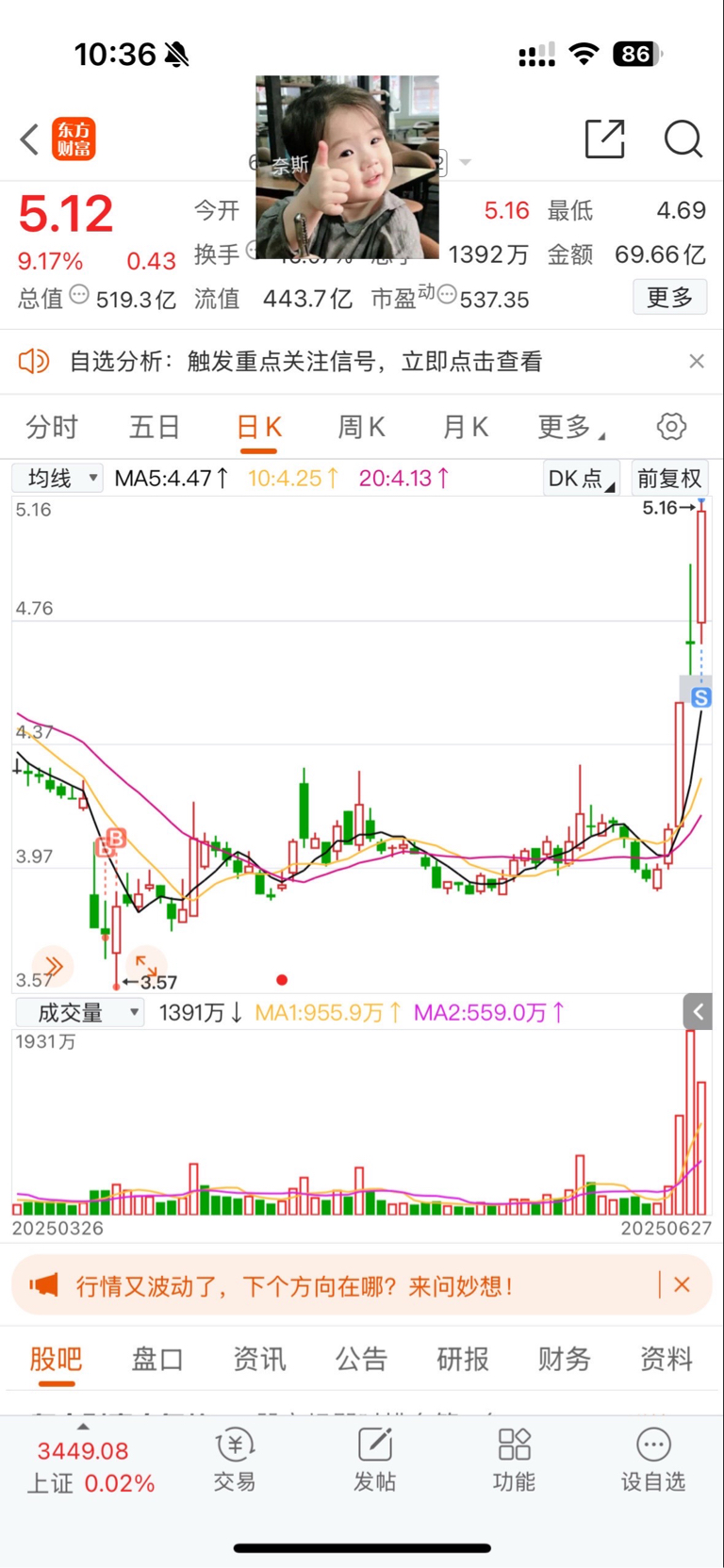Tap the battery indicator in status bar

pos(638,55)
